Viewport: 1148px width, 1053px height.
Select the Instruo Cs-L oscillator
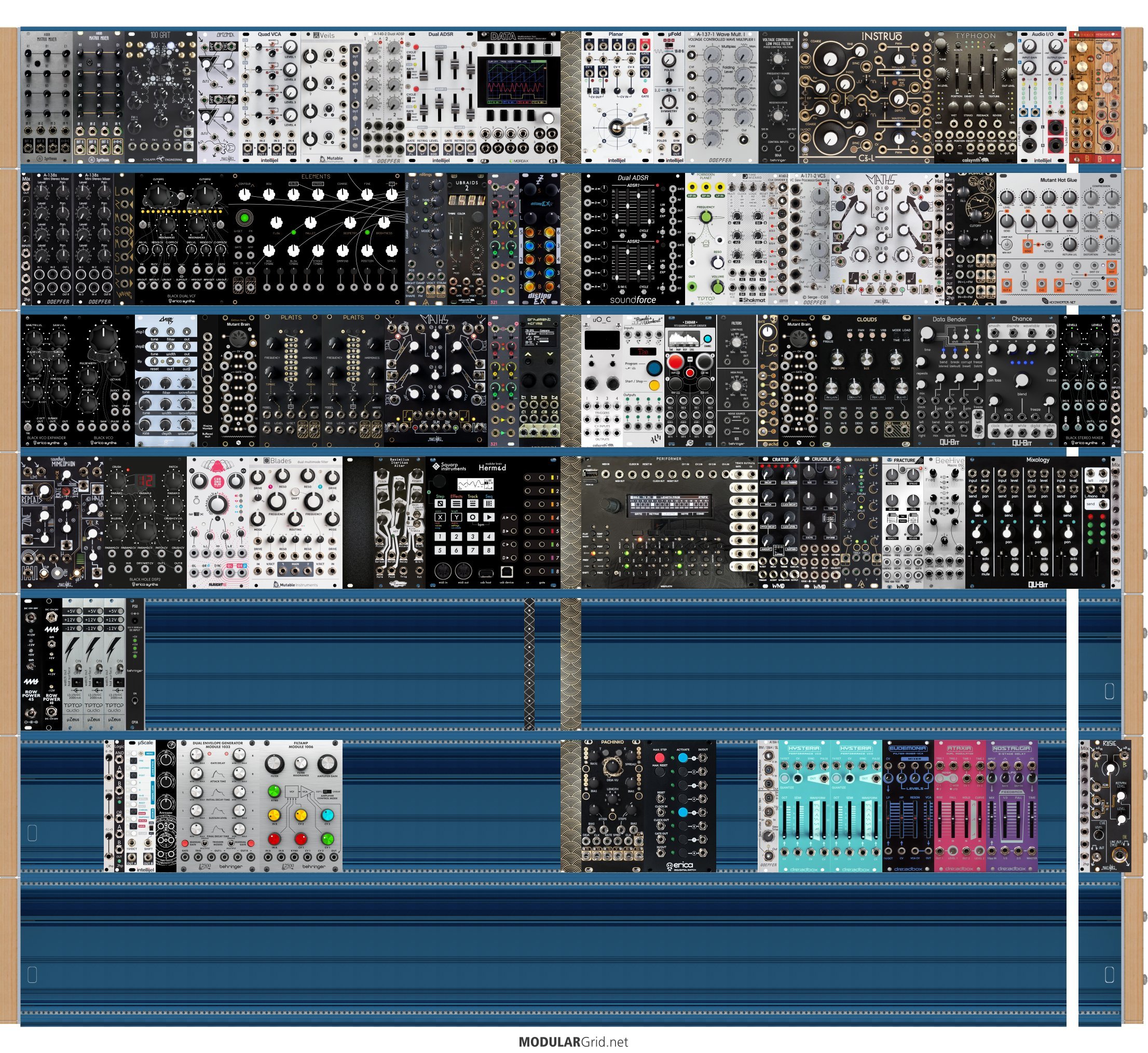(x=866, y=97)
